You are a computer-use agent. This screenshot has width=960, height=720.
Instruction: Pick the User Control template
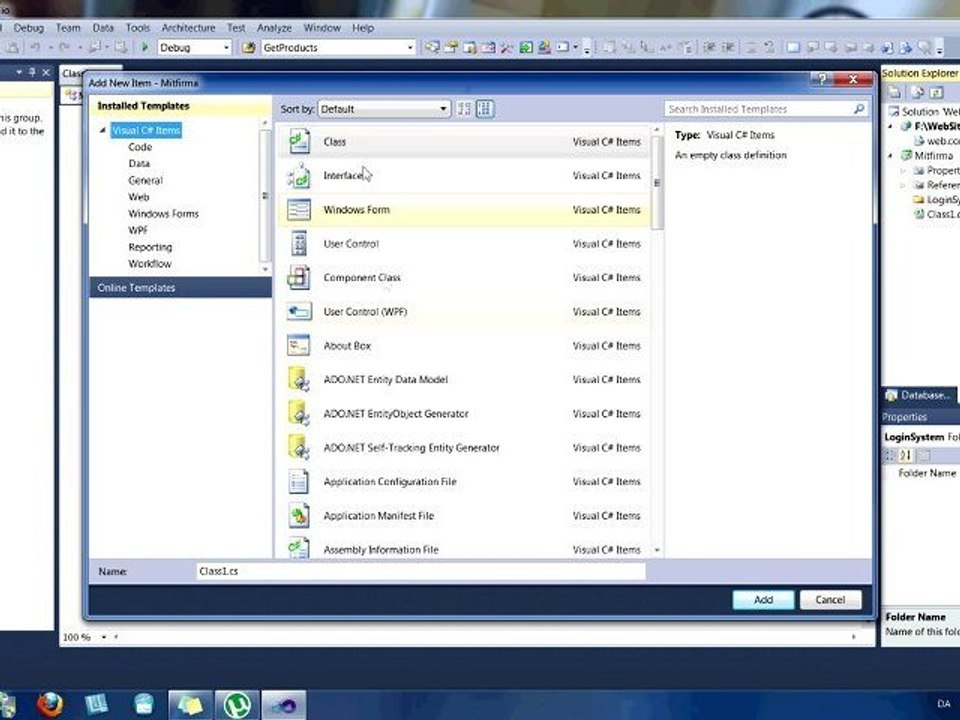464,244
